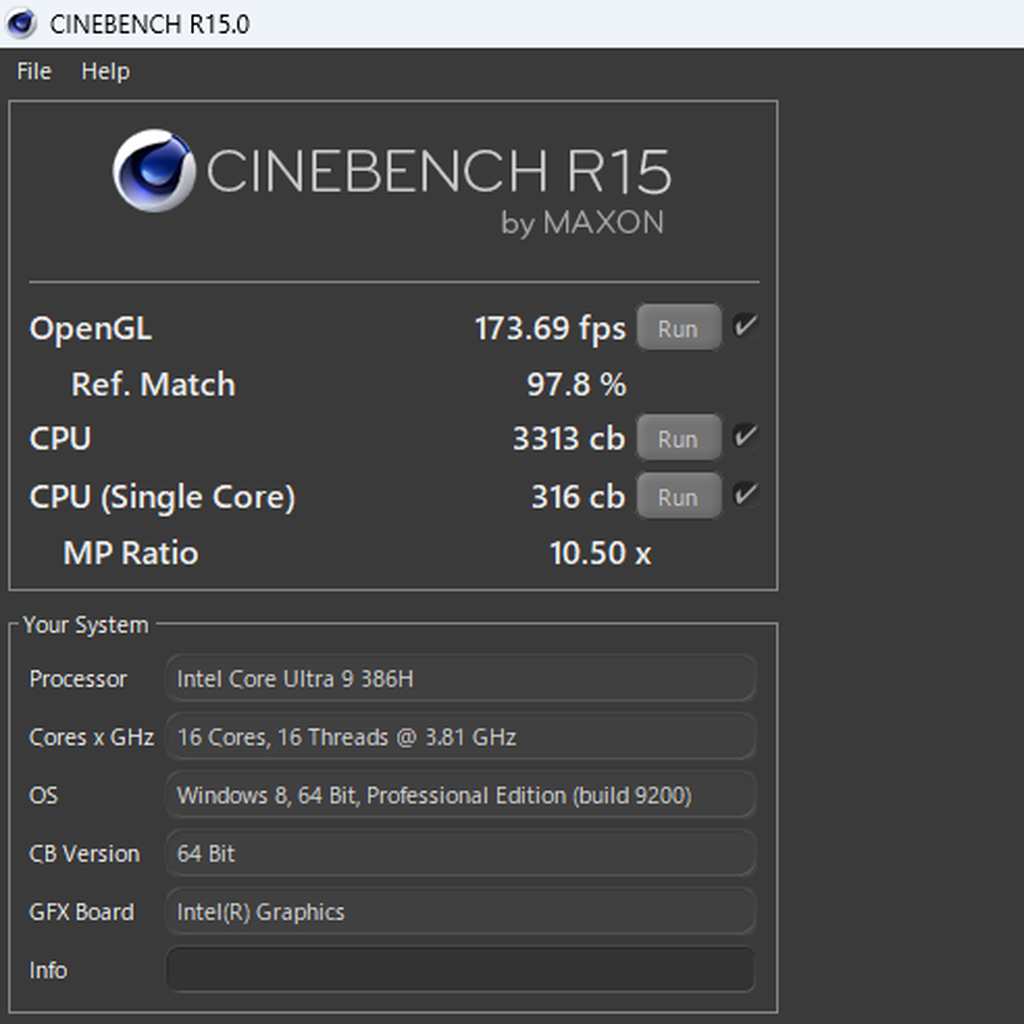Click the MP Ratio label
Viewport: 1024px width, 1024px height.
(131, 552)
